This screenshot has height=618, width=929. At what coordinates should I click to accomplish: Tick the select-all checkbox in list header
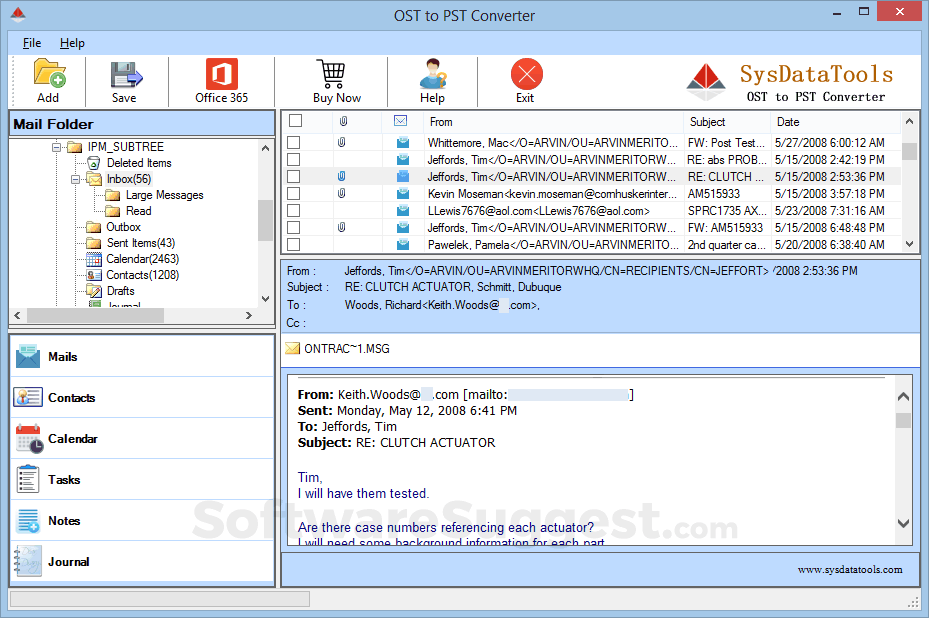point(295,121)
